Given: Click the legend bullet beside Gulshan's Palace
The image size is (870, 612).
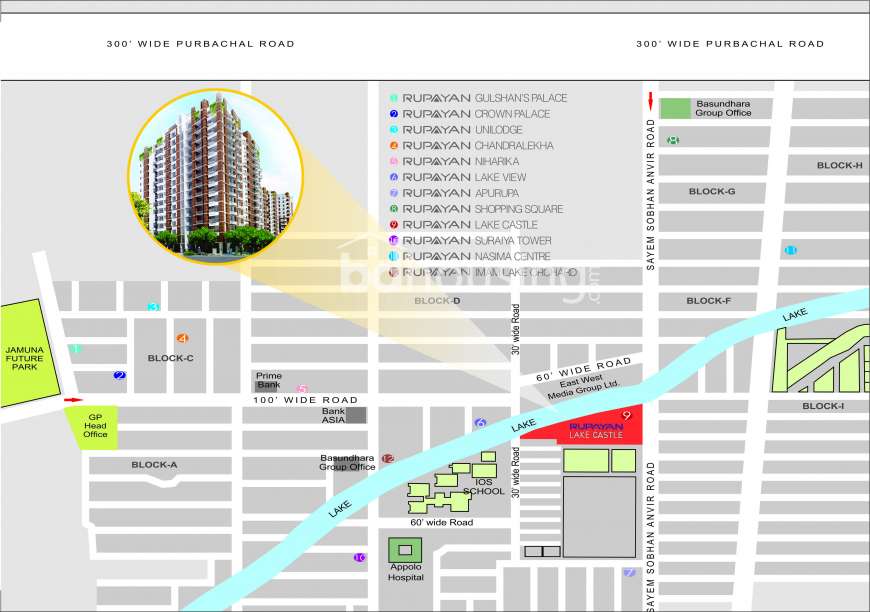Looking at the screenshot, I should [x=393, y=98].
